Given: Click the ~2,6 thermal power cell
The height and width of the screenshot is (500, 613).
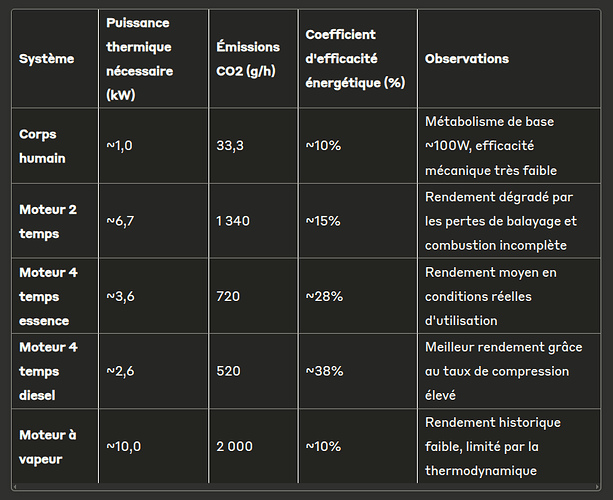Looking at the screenshot, I should pyautogui.click(x=120, y=371).
